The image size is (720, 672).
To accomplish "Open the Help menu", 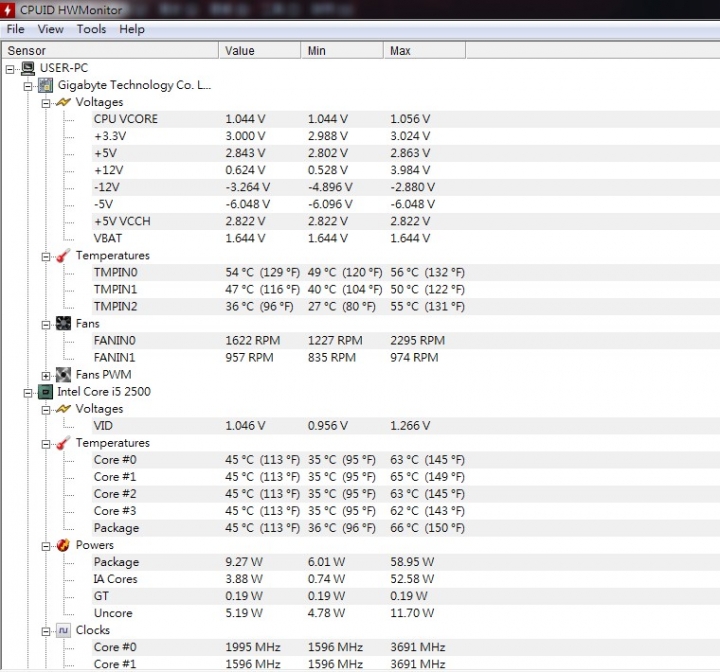I will [132, 29].
